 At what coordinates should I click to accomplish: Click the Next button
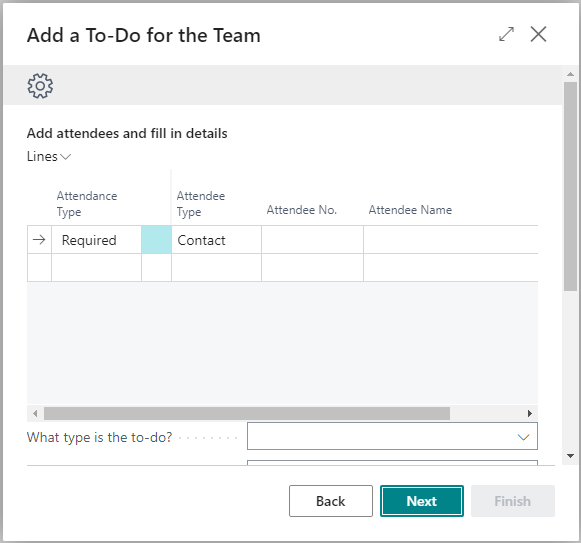click(422, 501)
